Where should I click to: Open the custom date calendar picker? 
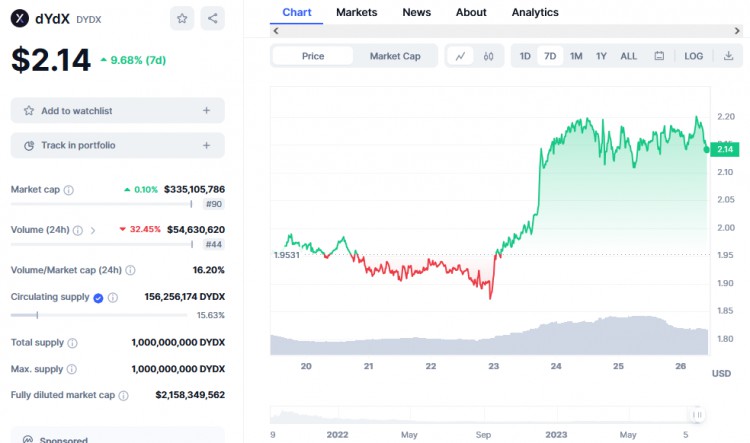click(659, 56)
